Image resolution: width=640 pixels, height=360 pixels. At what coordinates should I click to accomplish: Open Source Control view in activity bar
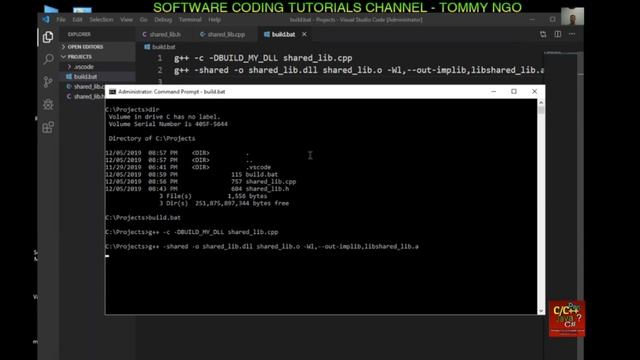tap(48, 82)
